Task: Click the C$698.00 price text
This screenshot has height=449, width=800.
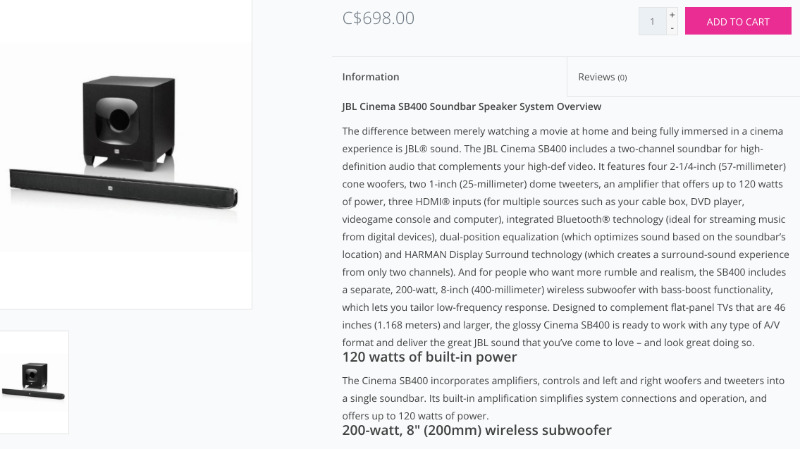Action: tap(378, 18)
